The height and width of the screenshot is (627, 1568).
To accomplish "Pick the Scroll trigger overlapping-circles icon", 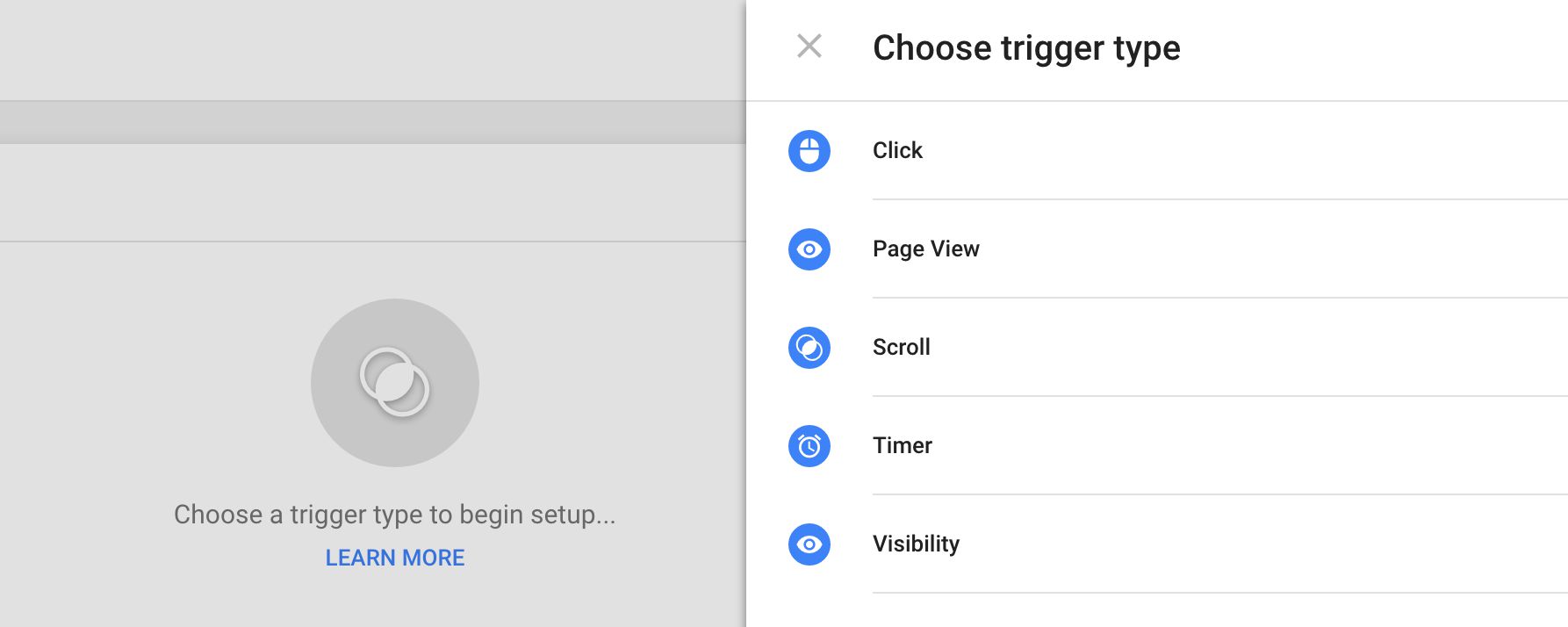I will pyautogui.click(x=809, y=348).
